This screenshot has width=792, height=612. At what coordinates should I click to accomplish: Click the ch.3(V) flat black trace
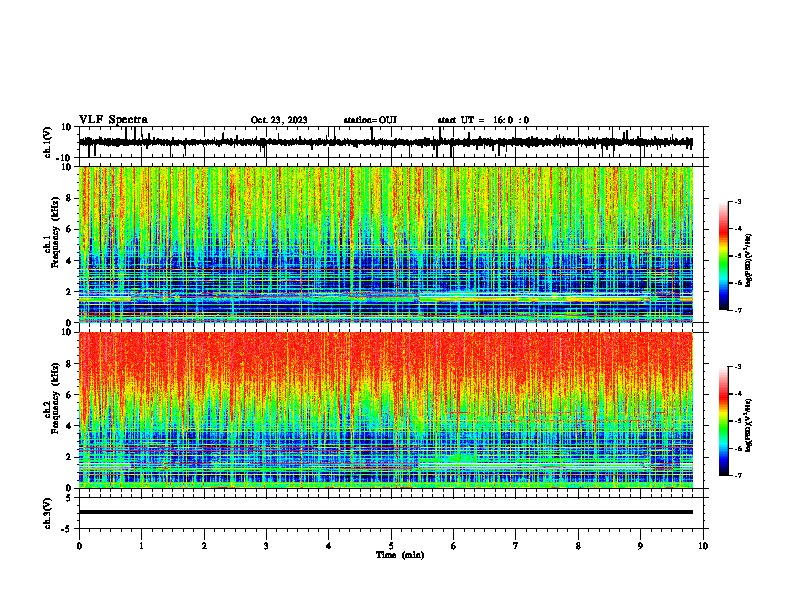[386, 512]
